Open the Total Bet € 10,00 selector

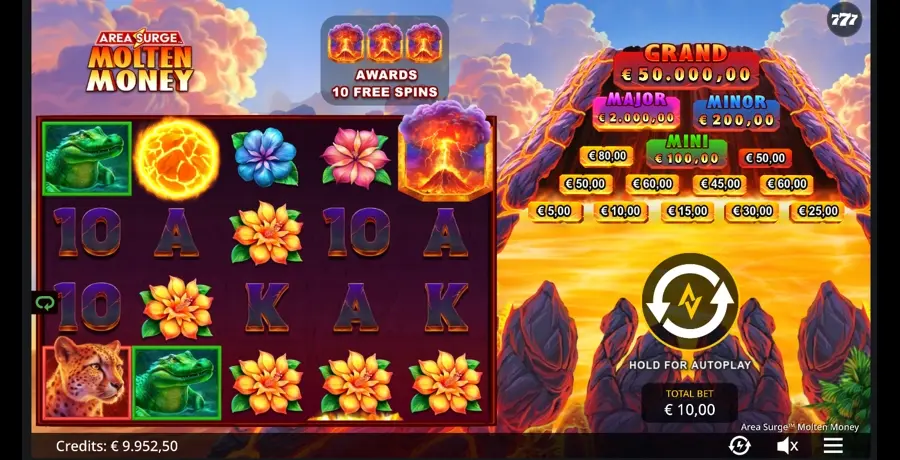click(x=689, y=403)
